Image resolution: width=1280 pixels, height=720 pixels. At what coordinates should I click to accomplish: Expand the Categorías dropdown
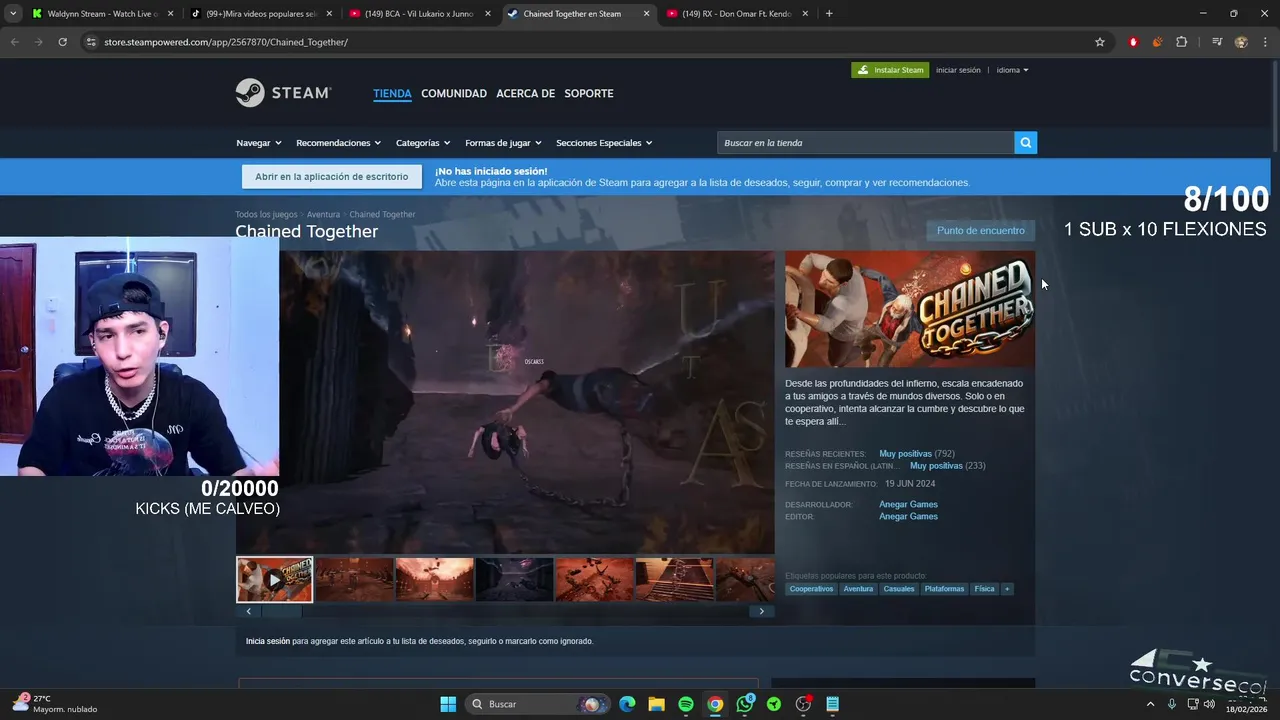[423, 143]
